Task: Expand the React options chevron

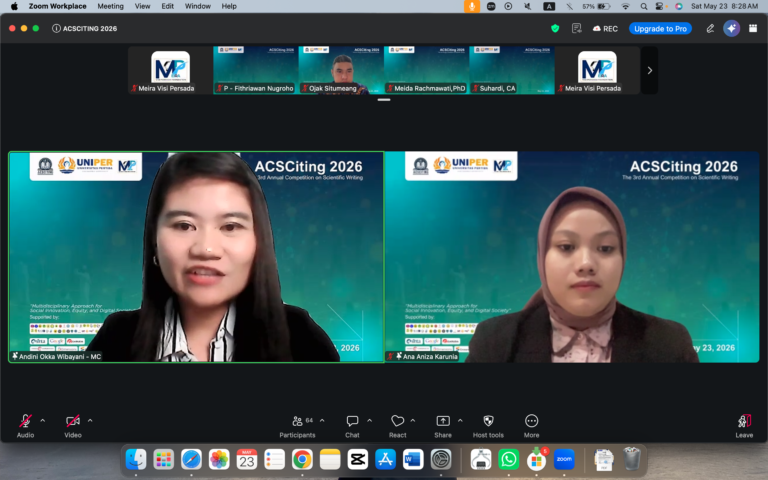Action: pos(413,421)
